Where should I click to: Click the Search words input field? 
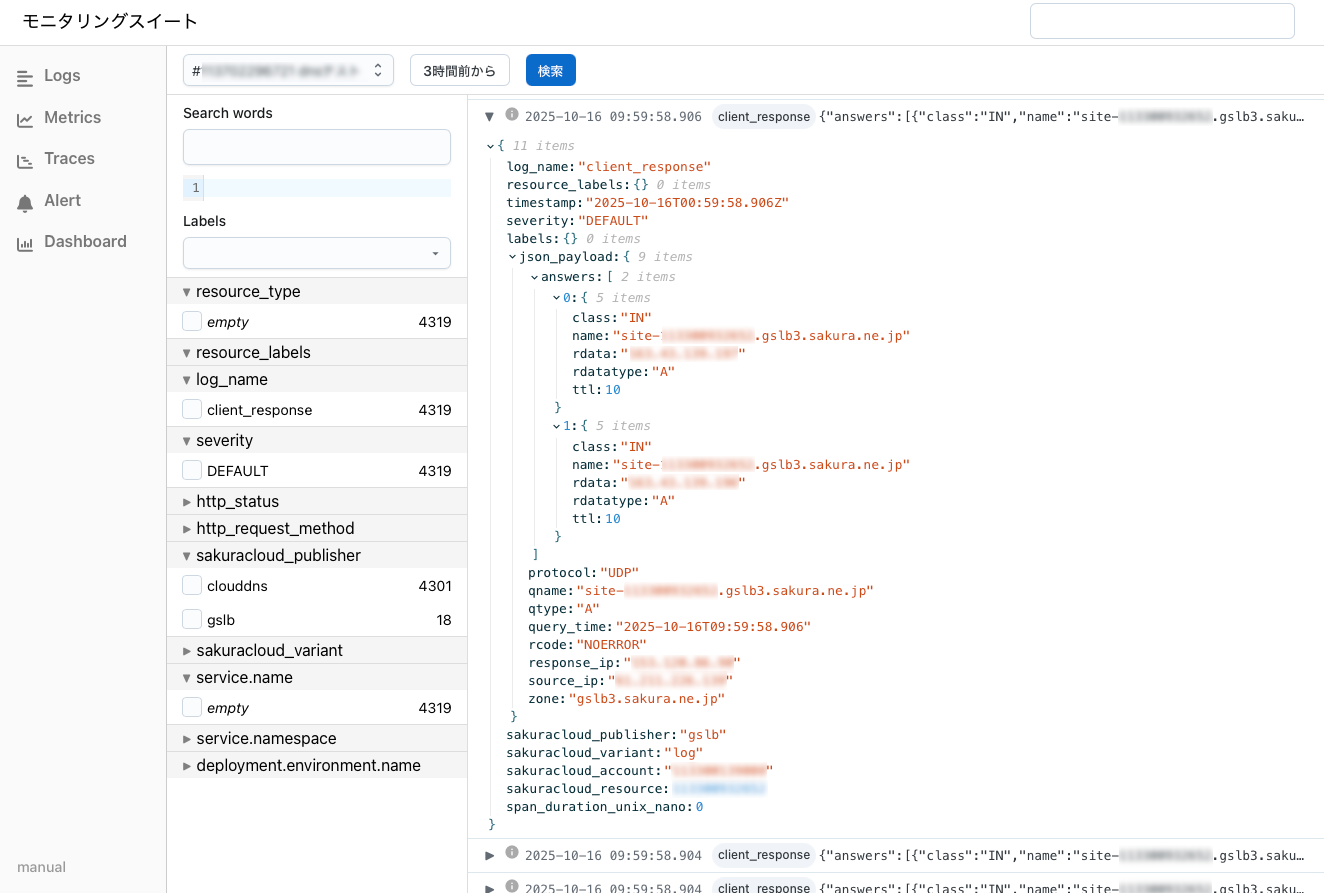[316, 146]
